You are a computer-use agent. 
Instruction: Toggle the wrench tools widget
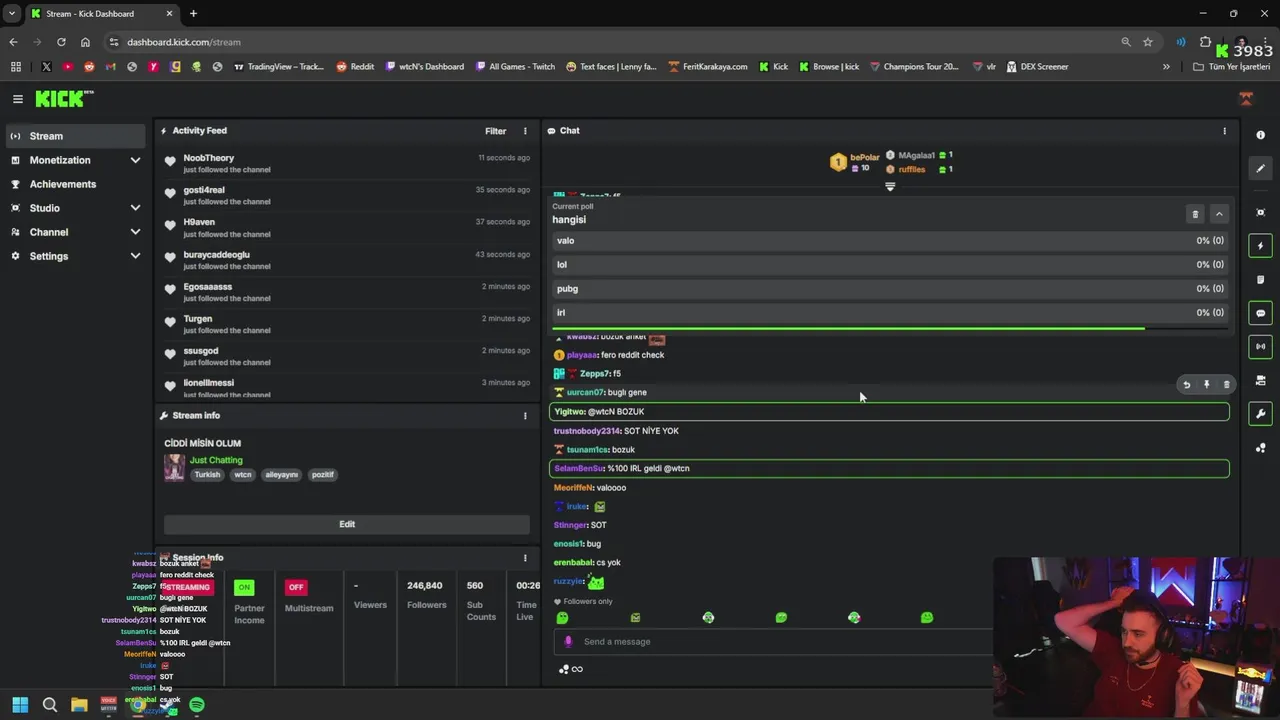pyautogui.click(x=1260, y=414)
